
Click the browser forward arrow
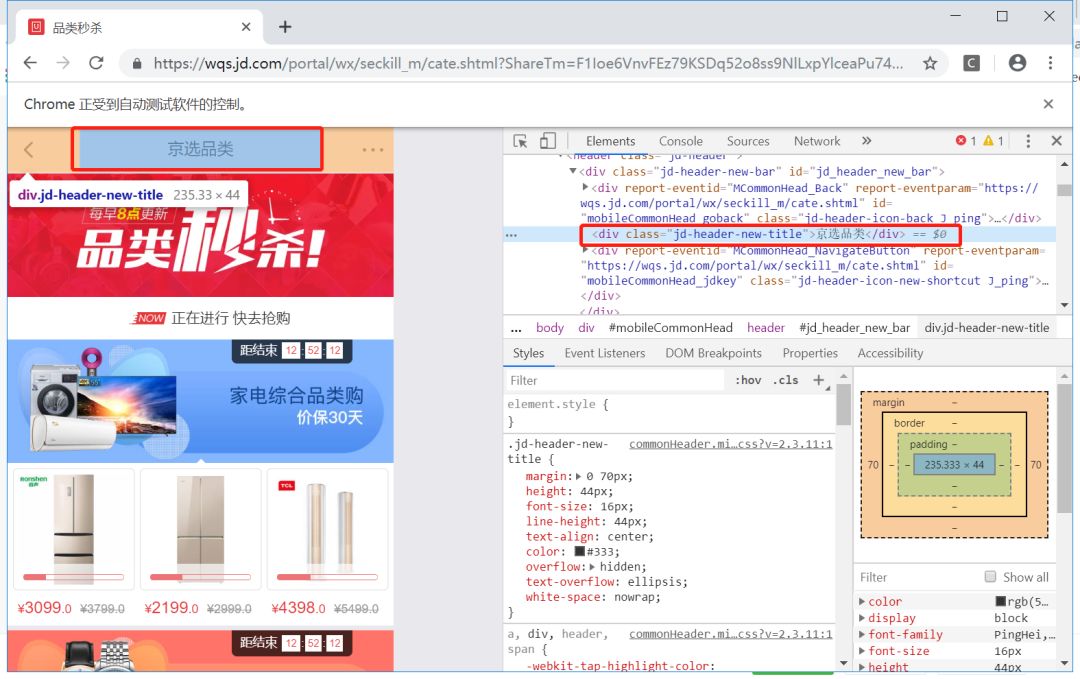pos(63,63)
